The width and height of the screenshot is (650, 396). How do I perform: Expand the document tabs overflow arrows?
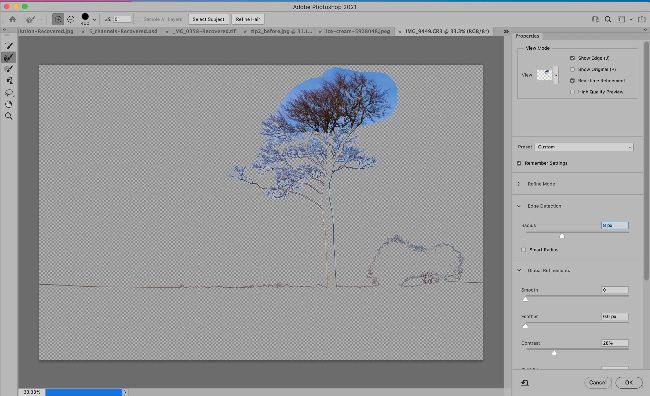click(x=506, y=31)
